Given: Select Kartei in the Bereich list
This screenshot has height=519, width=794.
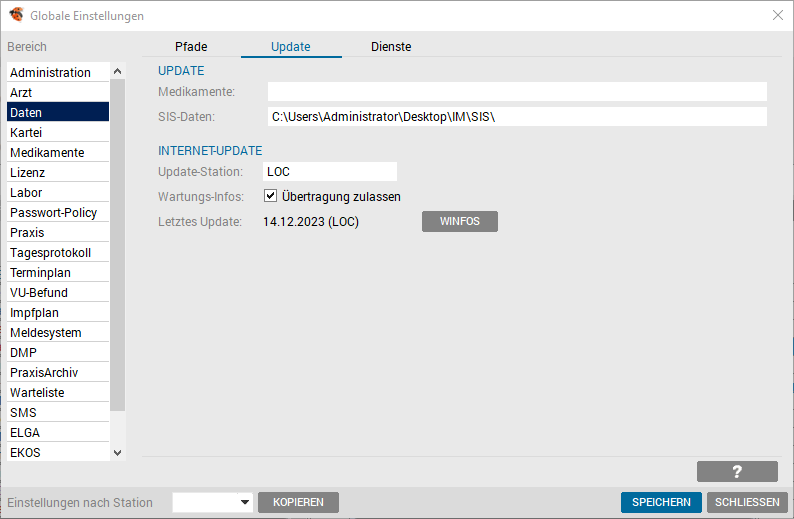Looking at the screenshot, I should [x=58, y=133].
